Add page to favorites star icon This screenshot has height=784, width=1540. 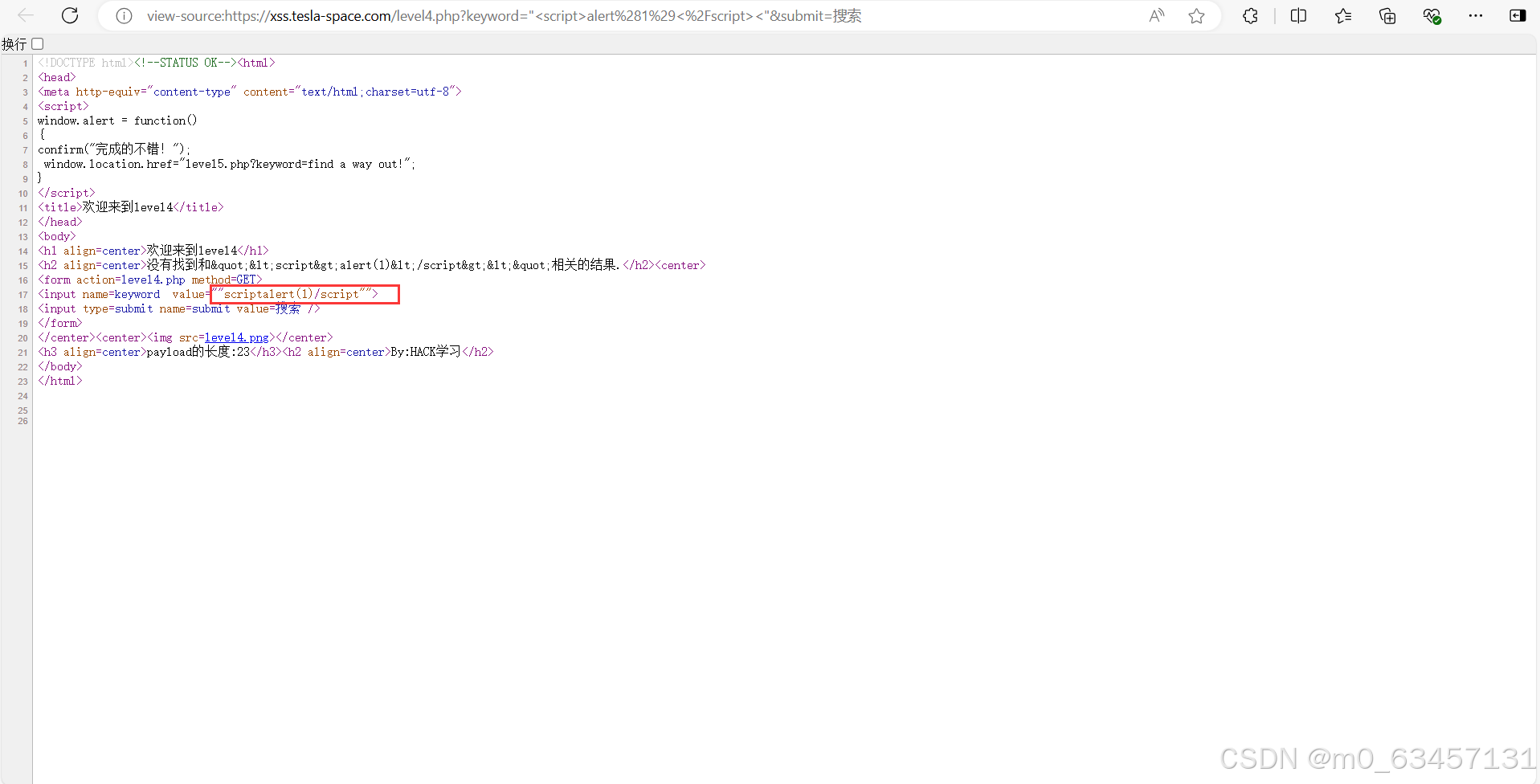click(1197, 16)
